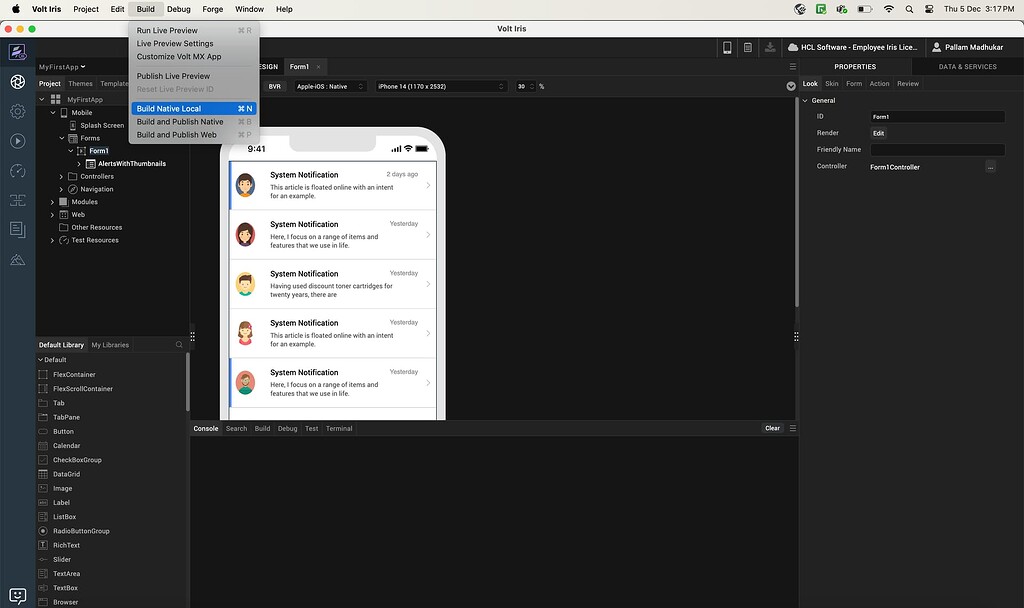
Task: Open the Forge menu
Action: click(212, 9)
